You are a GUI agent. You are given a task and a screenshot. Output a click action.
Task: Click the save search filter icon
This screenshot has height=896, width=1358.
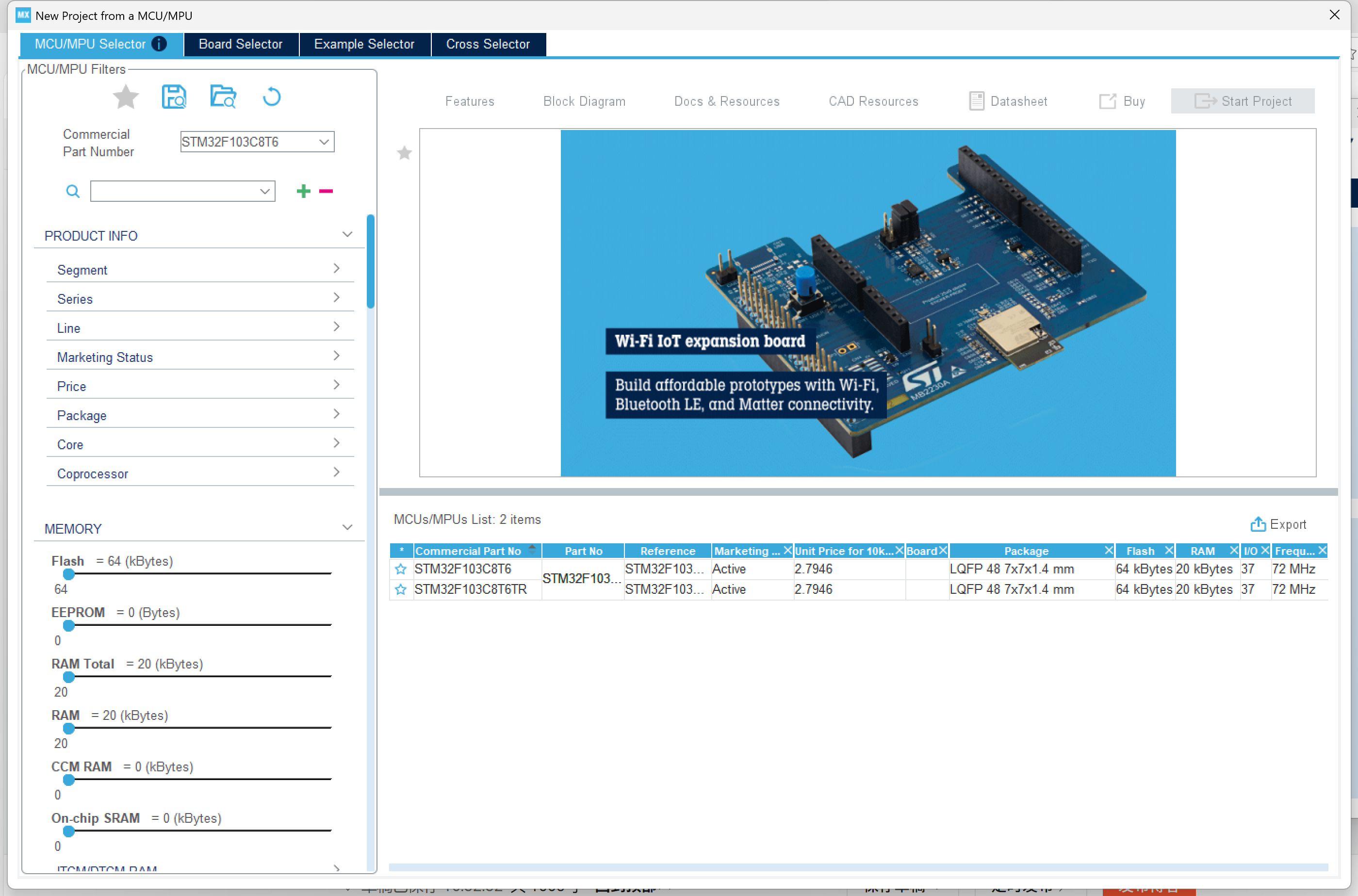coord(174,97)
